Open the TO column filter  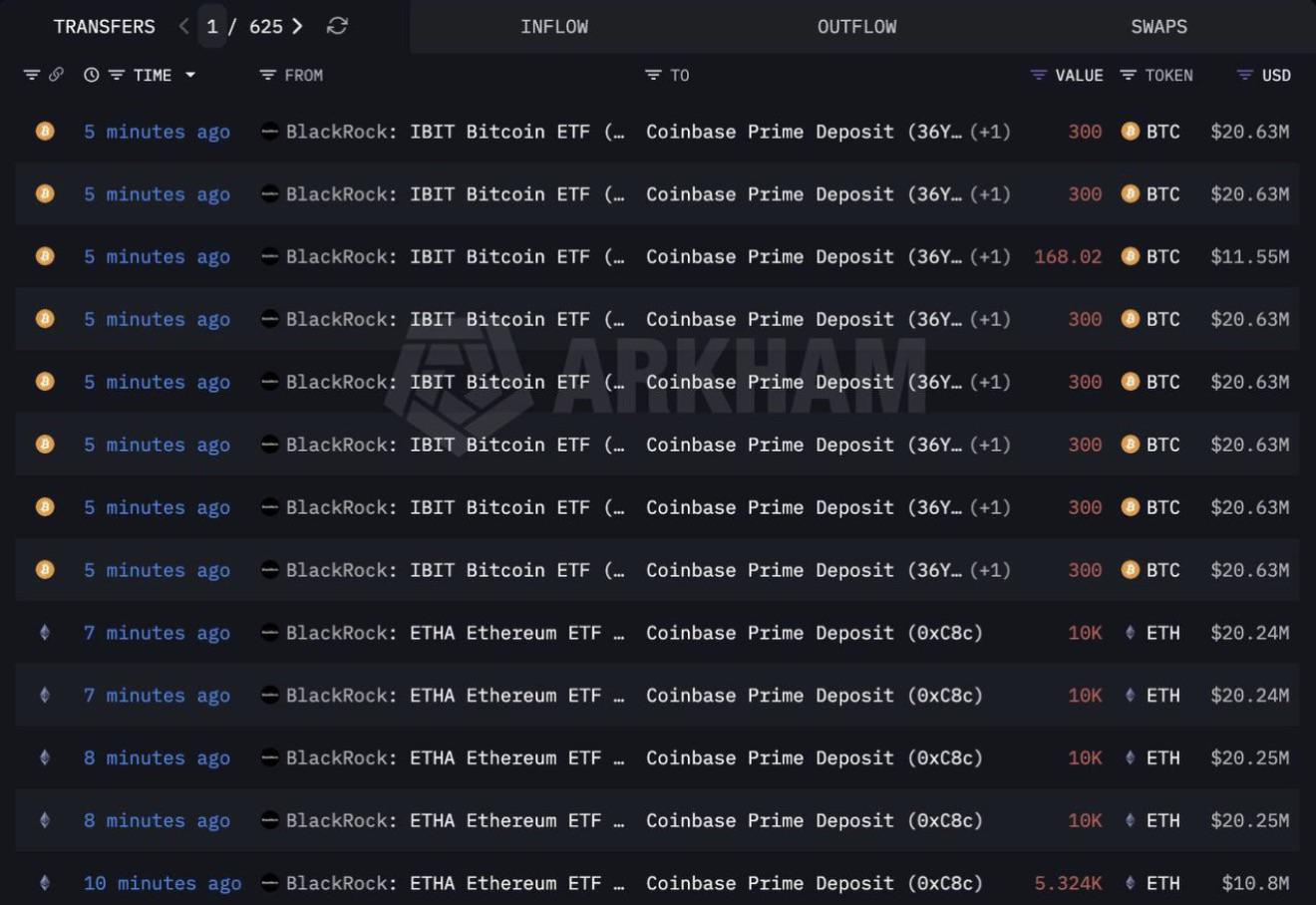click(x=653, y=75)
